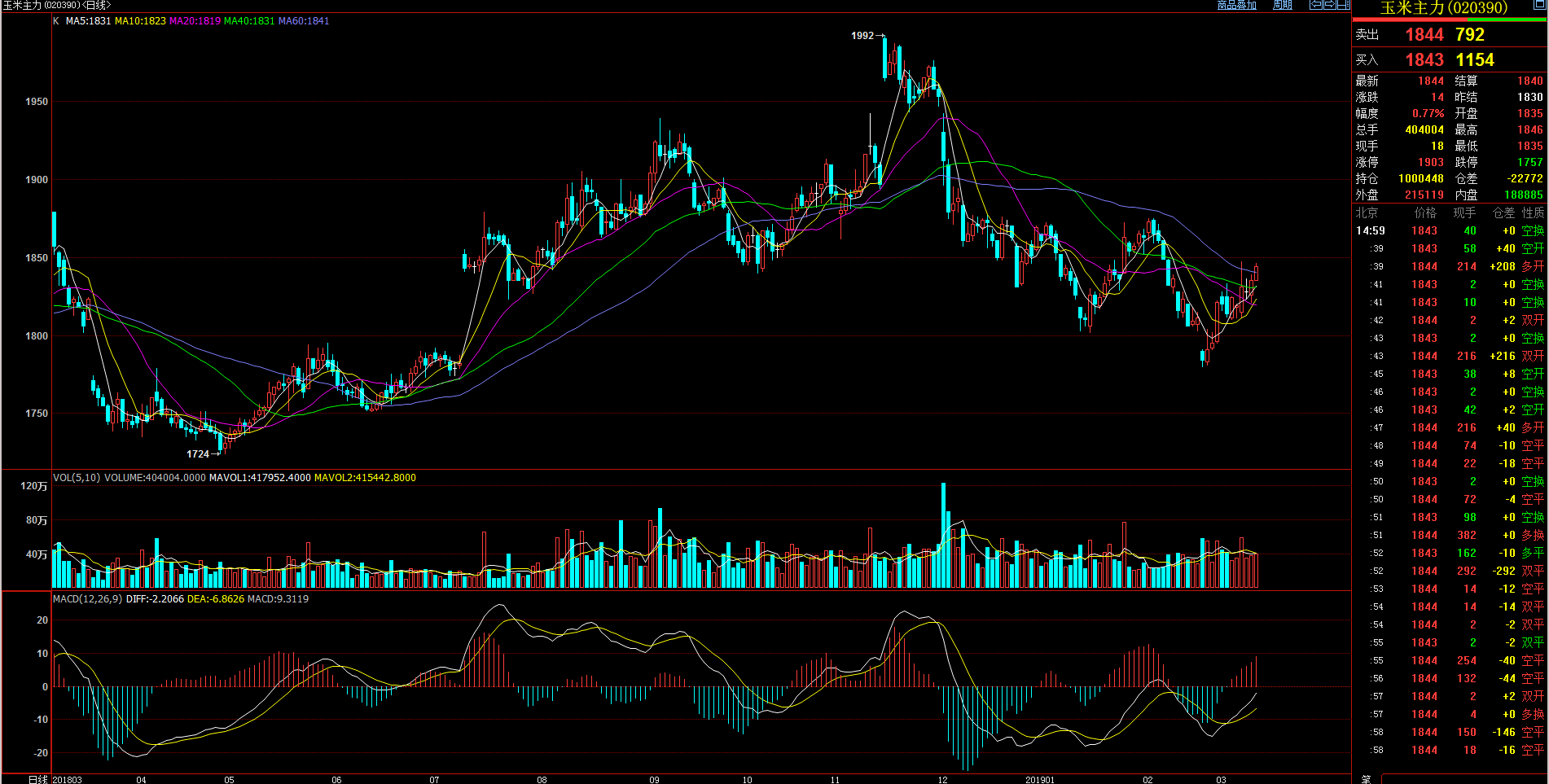Select the tick row with +216 双开

point(1450,356)
